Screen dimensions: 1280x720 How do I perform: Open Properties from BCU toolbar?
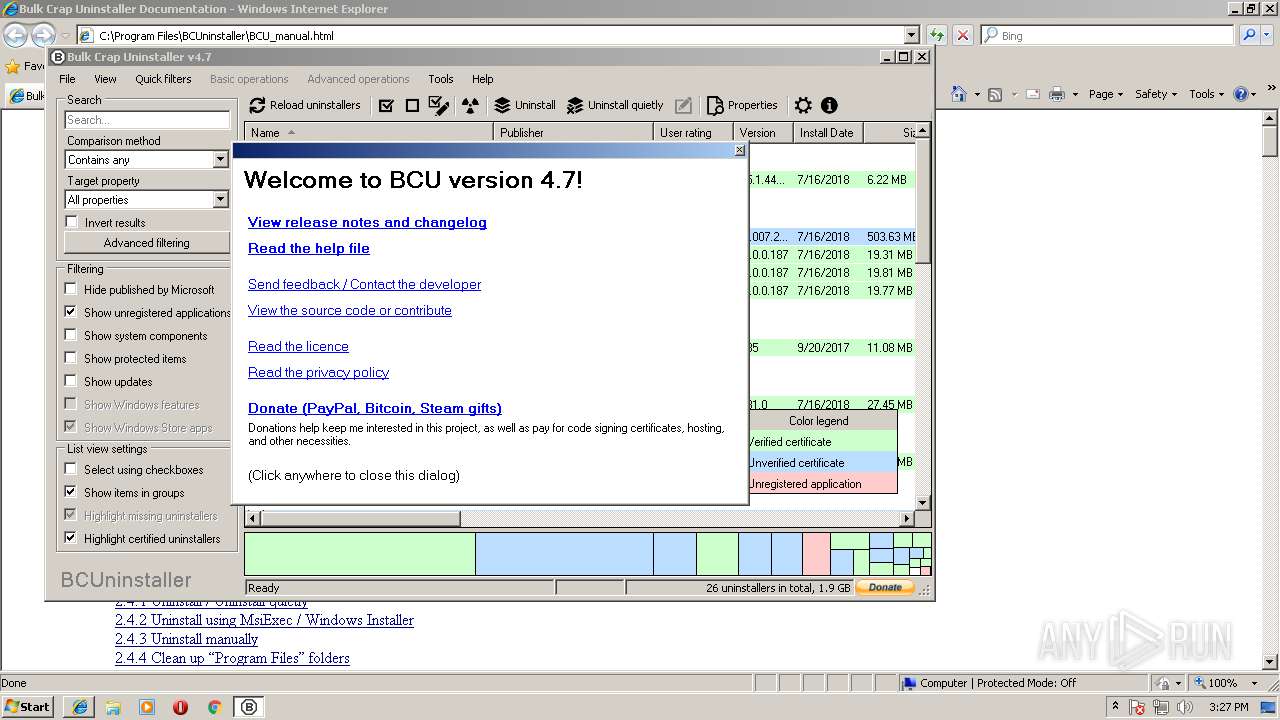[x=742, y=105]
